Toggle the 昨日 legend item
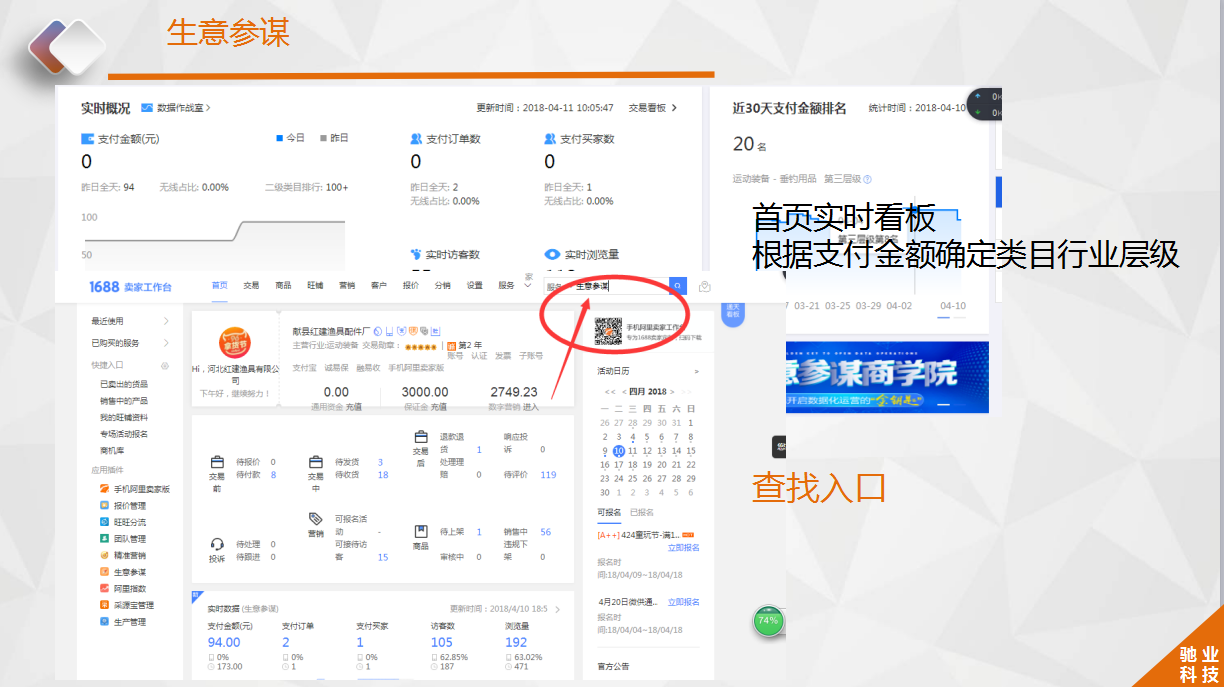The height and width of the screenshot is (687, 1224). (x=334, y=138)
